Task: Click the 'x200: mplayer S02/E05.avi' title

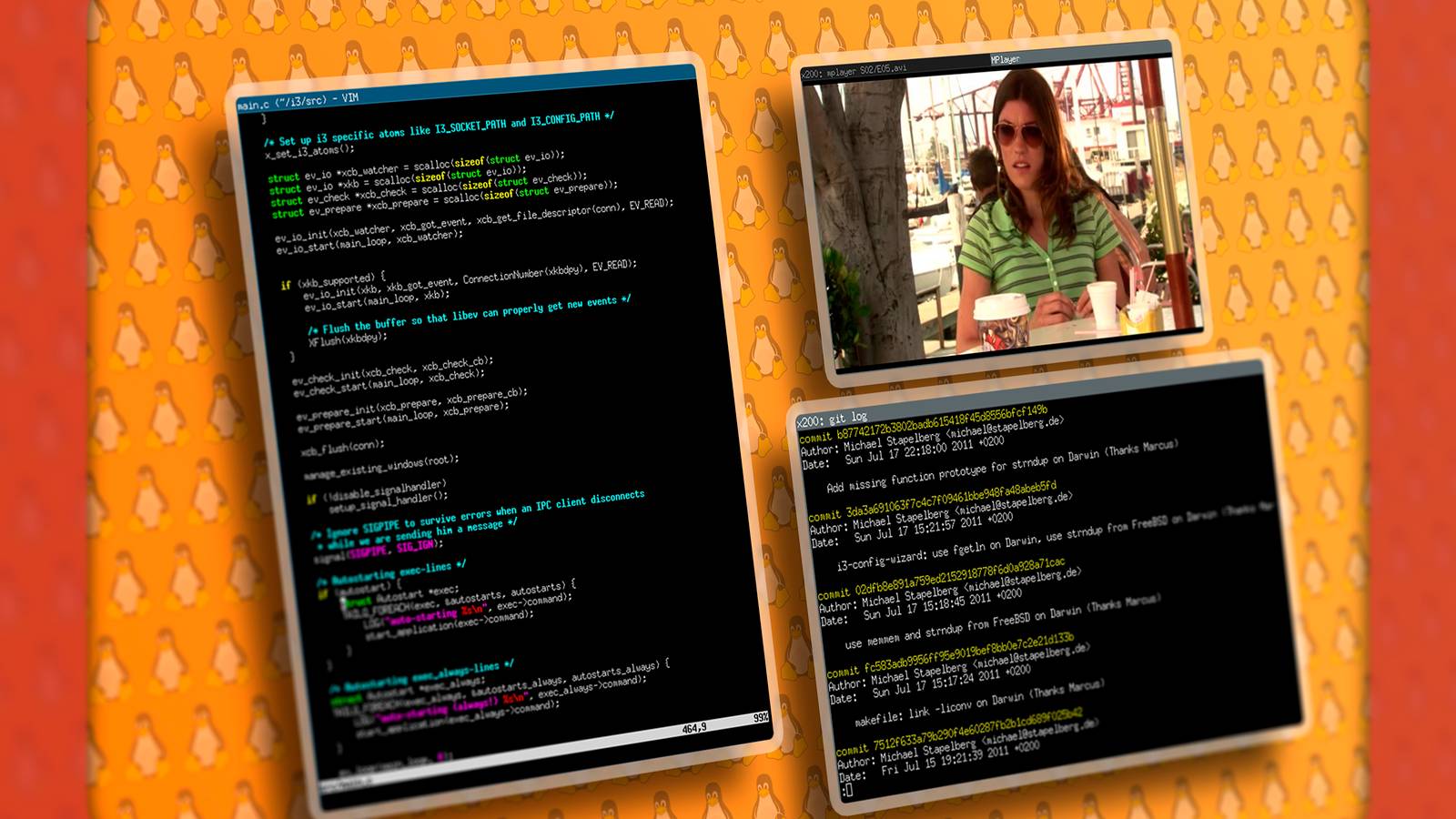Action: [854, 70]
